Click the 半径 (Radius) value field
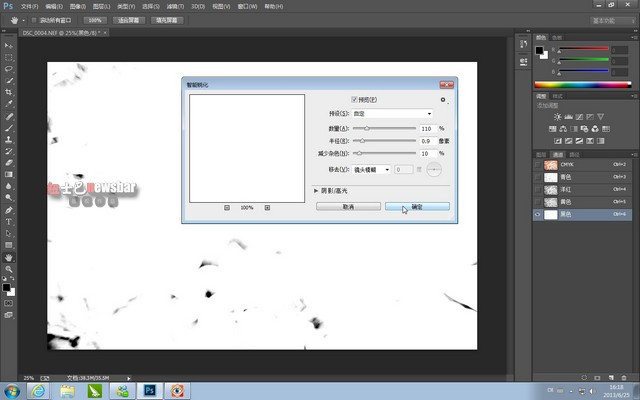This screenshot has width=640, height=400. 428,141
